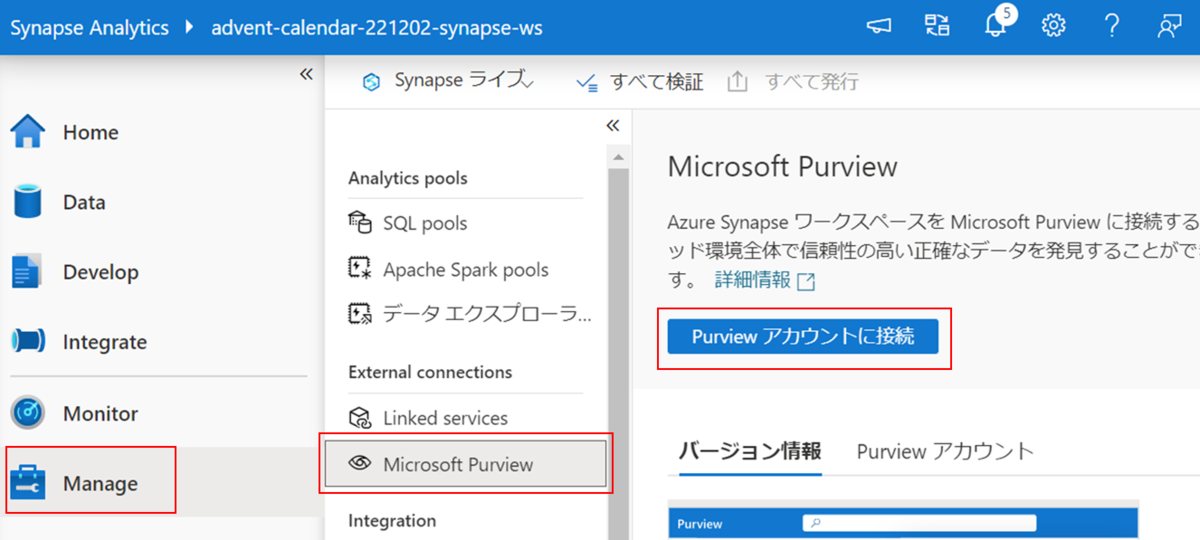This screenshot has width=1200, height=540.
Task: Click the external link icon beside 詳細情報
Action: 806,281
